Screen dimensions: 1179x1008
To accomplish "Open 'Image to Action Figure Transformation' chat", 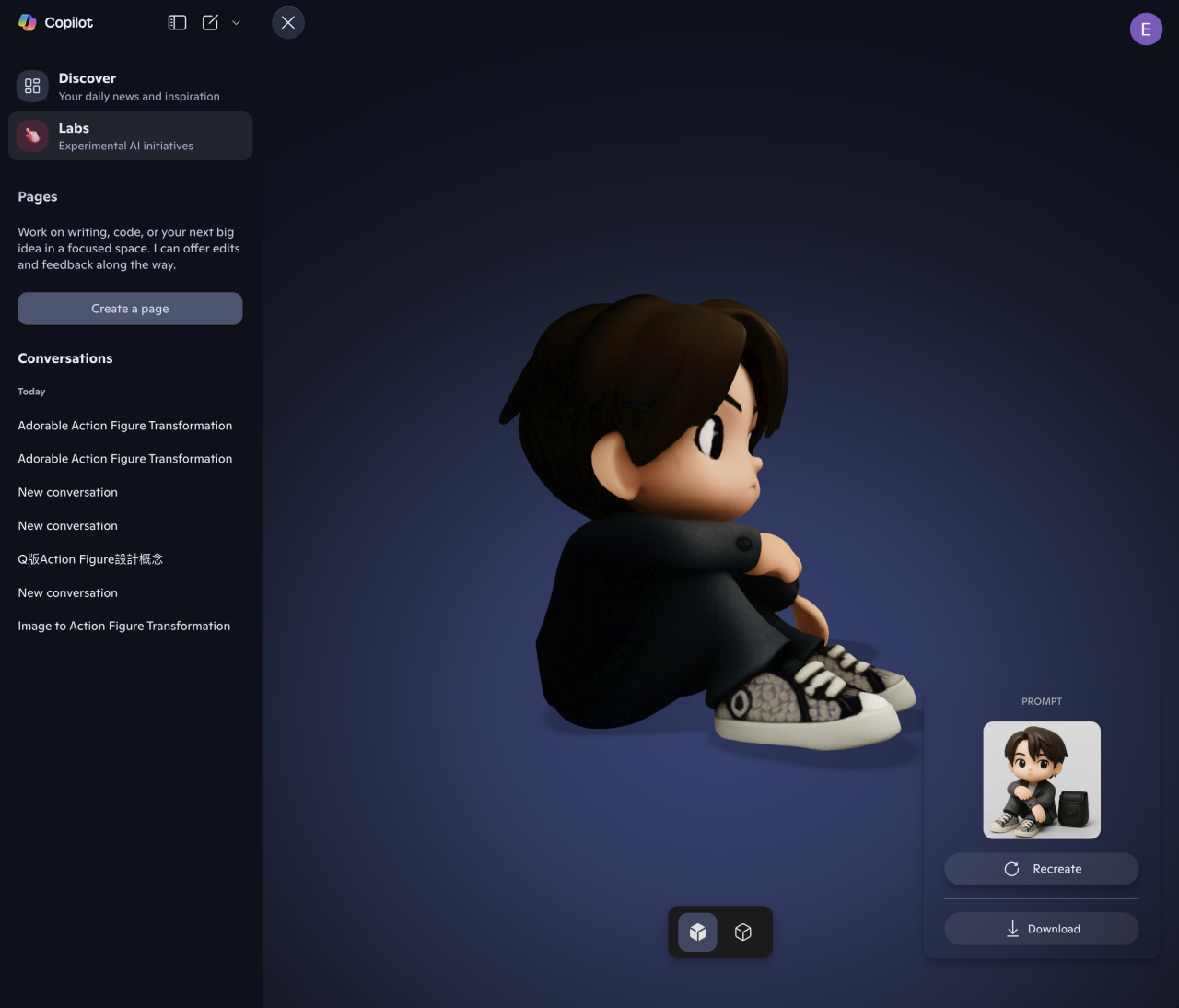I will click(123, 626).
